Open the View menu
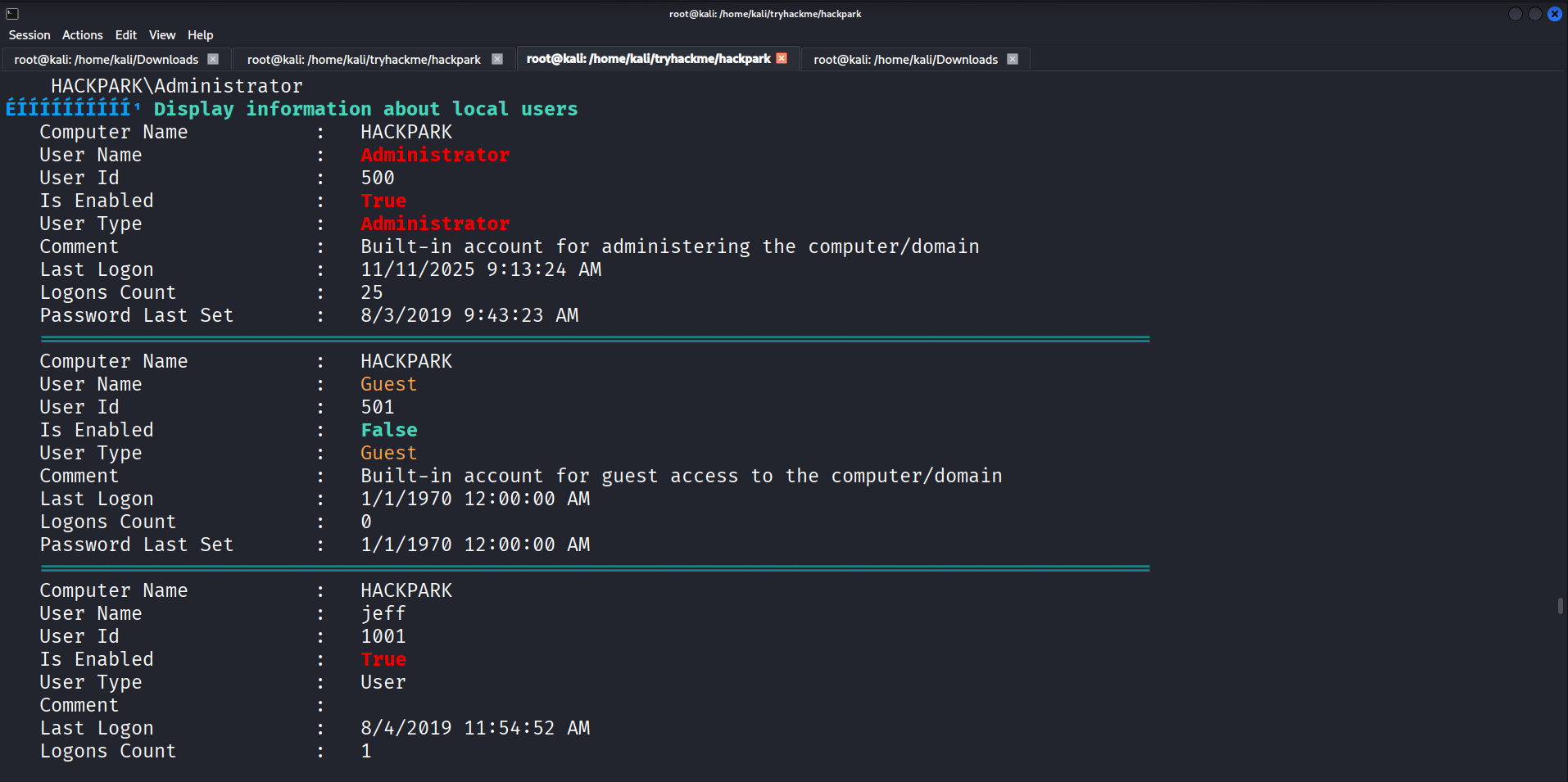This screenshot has width=1568, height=782. click(x=162, y=35)
